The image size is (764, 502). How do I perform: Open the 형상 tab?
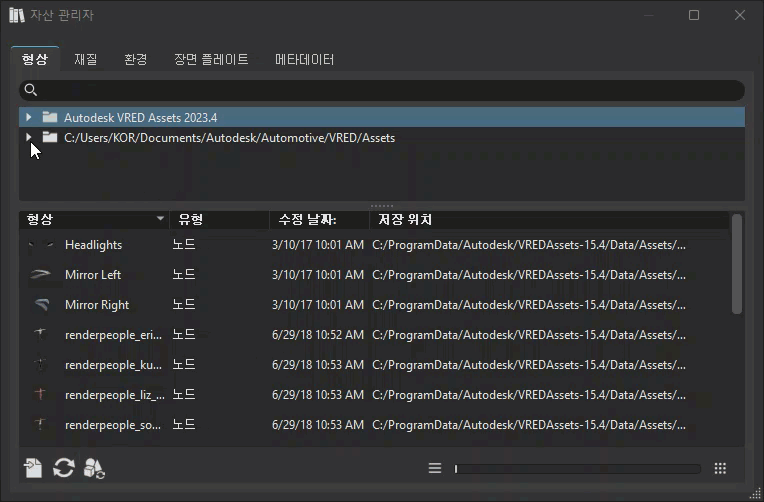coord(35,59)
